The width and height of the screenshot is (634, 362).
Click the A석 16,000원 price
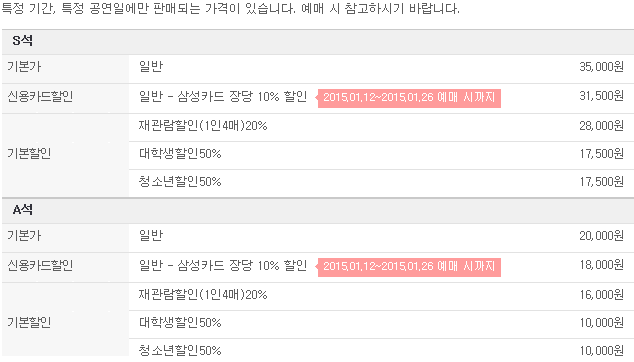(601, 295)
